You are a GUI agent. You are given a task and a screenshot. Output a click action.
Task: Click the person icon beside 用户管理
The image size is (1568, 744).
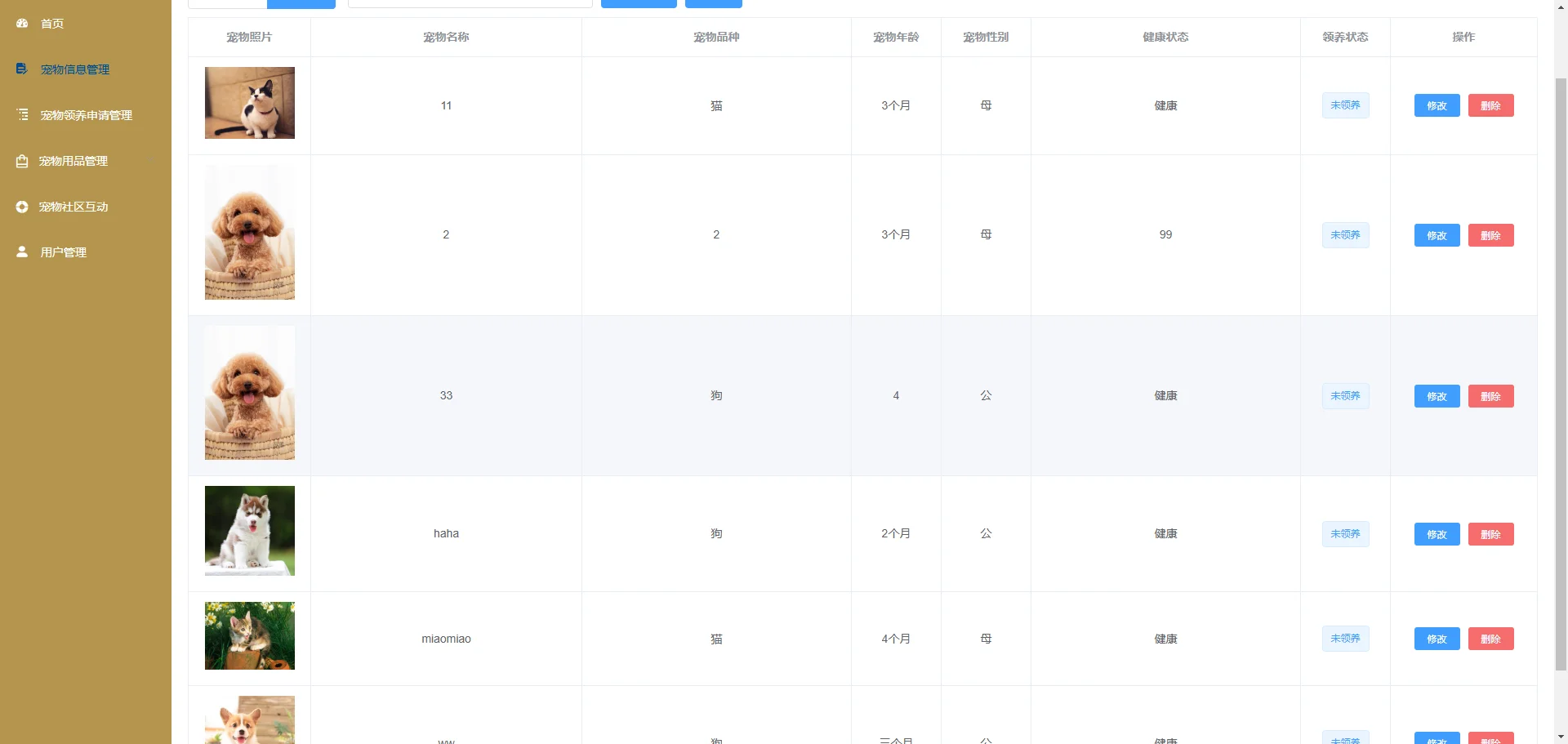pos(22,252)
